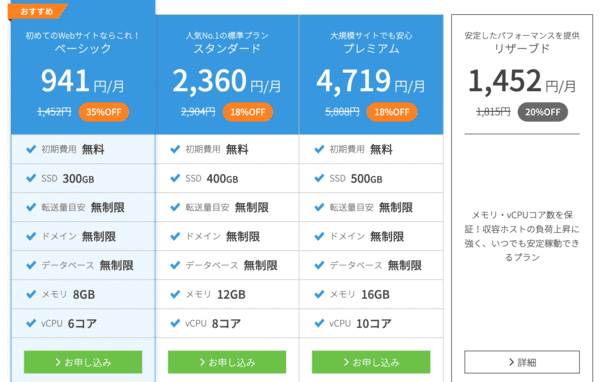Click the gray 20%OFF badge on リザーブド

tap(543, 112)
